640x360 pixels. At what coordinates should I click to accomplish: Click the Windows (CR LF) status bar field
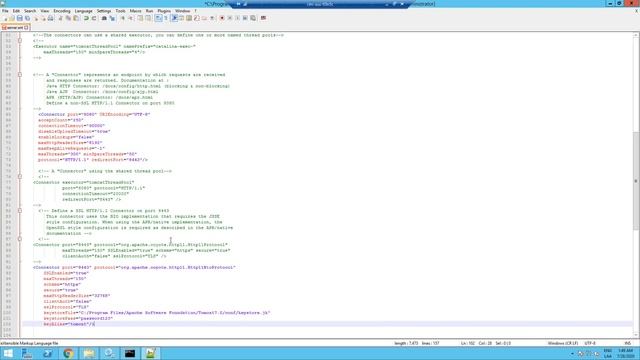point(563,343)
